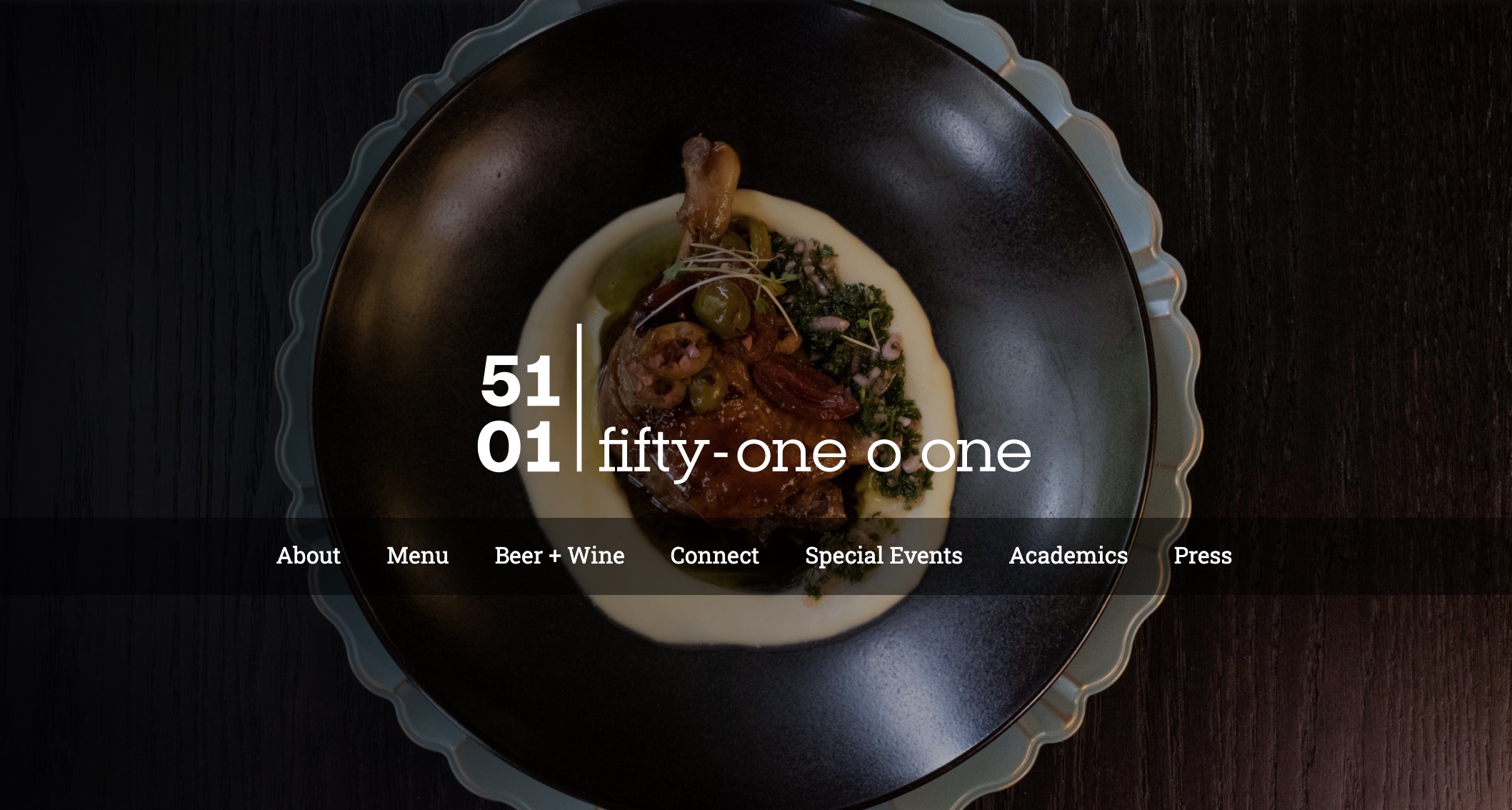Open the Beer + Wine page
Image resolution: width=1512 pixels, height=810 pixels.
559,556
